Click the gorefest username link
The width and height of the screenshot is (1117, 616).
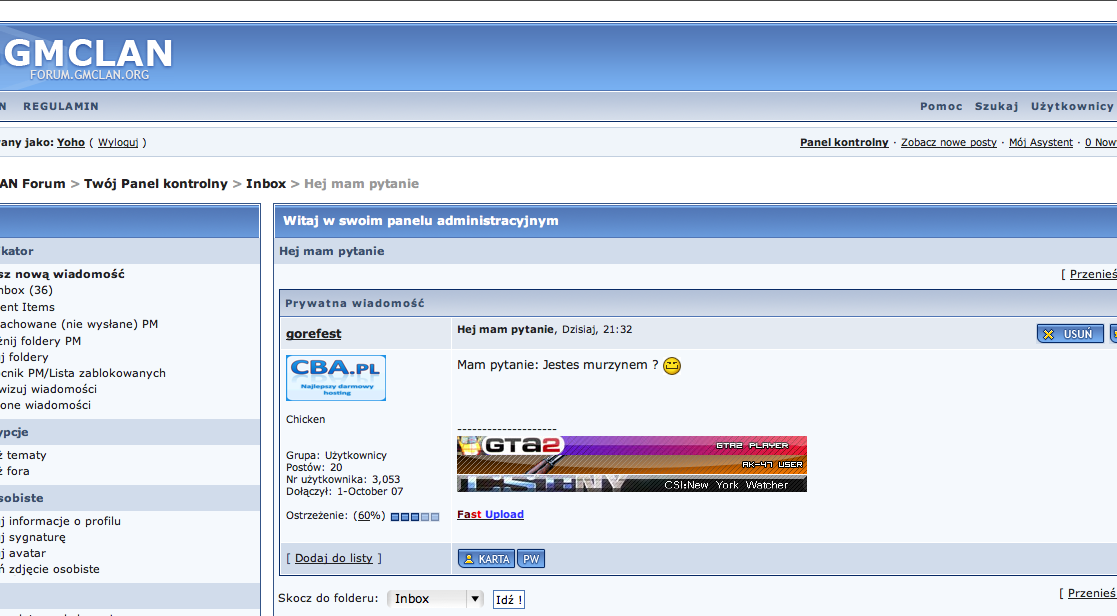[313, 334]
